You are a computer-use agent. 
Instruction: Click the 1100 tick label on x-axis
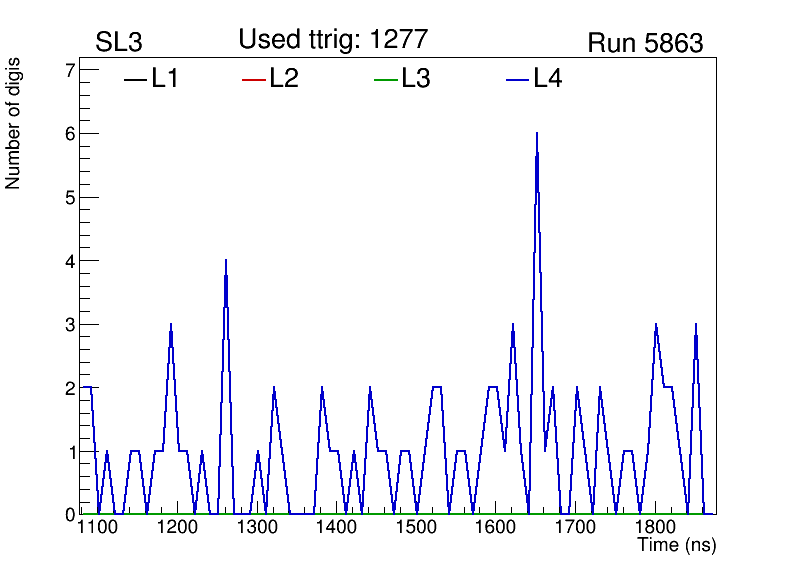click(97, 527)
